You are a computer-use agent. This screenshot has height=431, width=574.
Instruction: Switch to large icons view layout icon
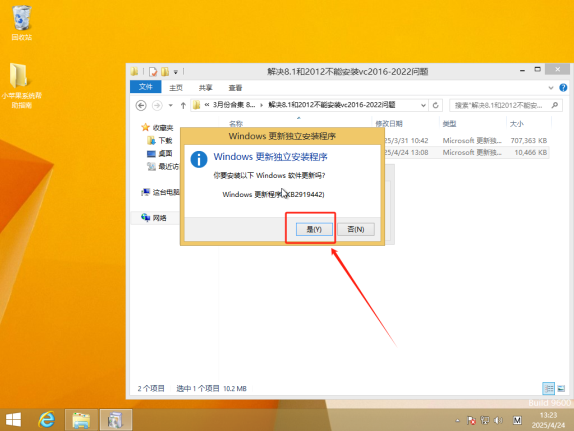pyautogui.click(x=561, y=388)
